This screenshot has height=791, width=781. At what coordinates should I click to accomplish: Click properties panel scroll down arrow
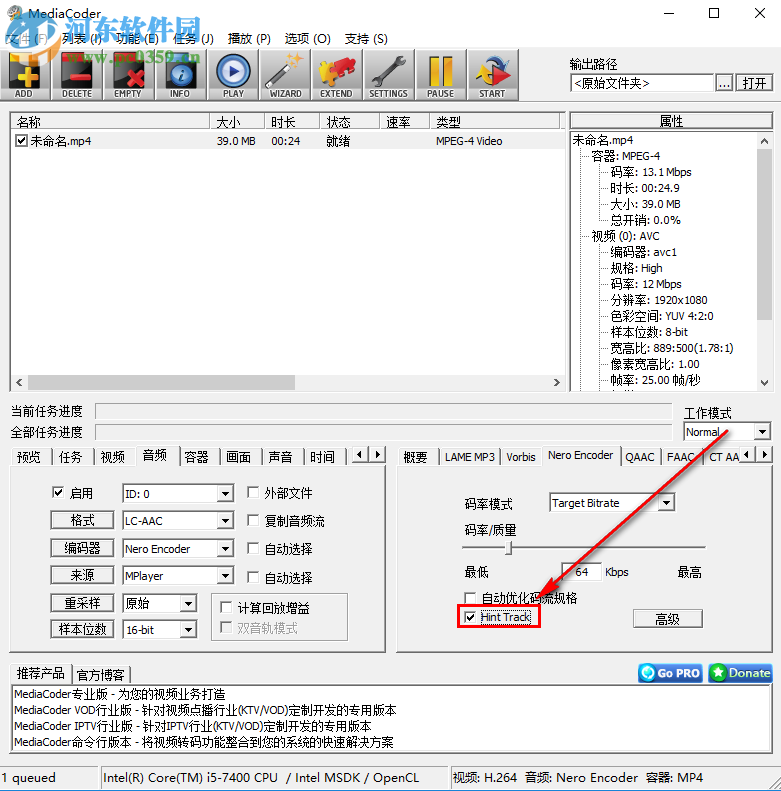(764, 383)
